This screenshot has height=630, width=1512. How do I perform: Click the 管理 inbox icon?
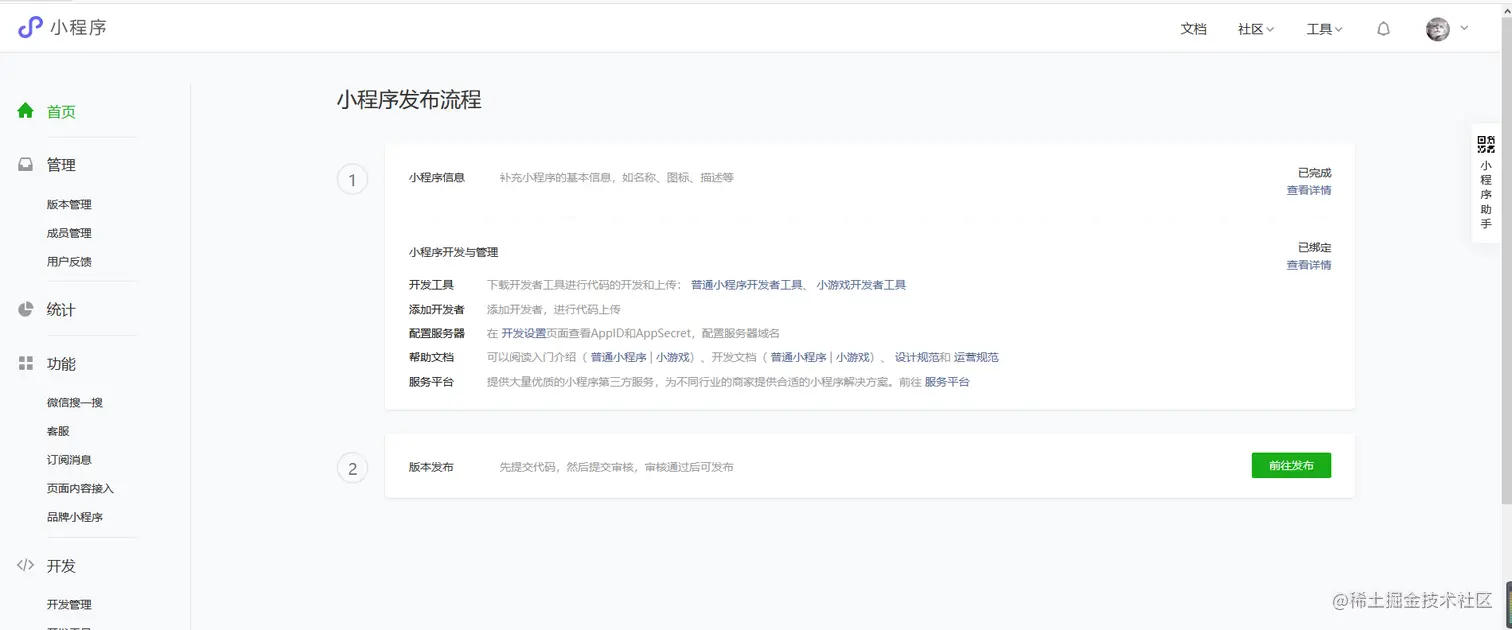tap(26, 165)
